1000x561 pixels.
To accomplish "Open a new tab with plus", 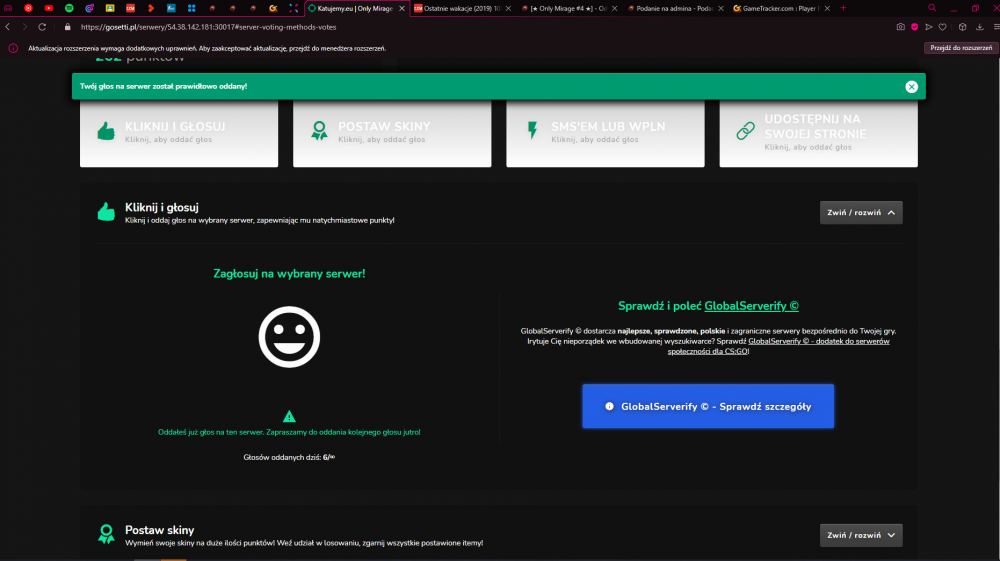I will [843, 8].
